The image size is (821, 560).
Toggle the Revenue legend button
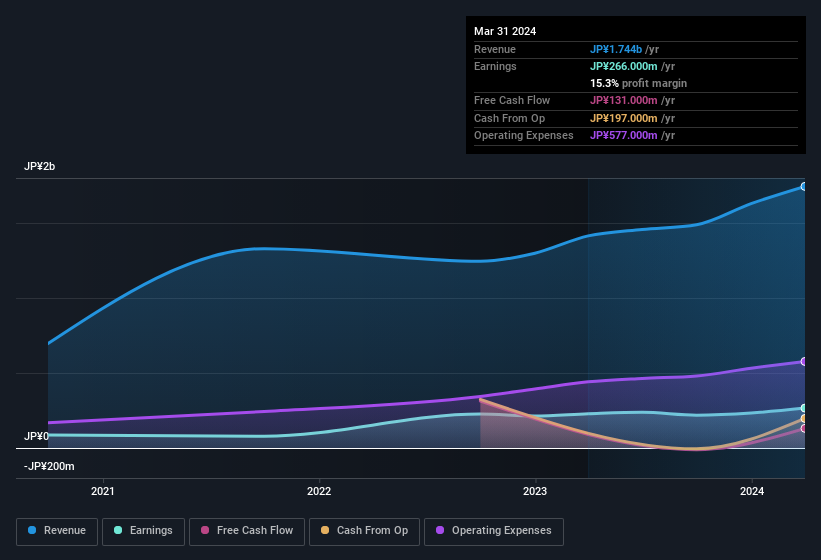tap(57, 531)
